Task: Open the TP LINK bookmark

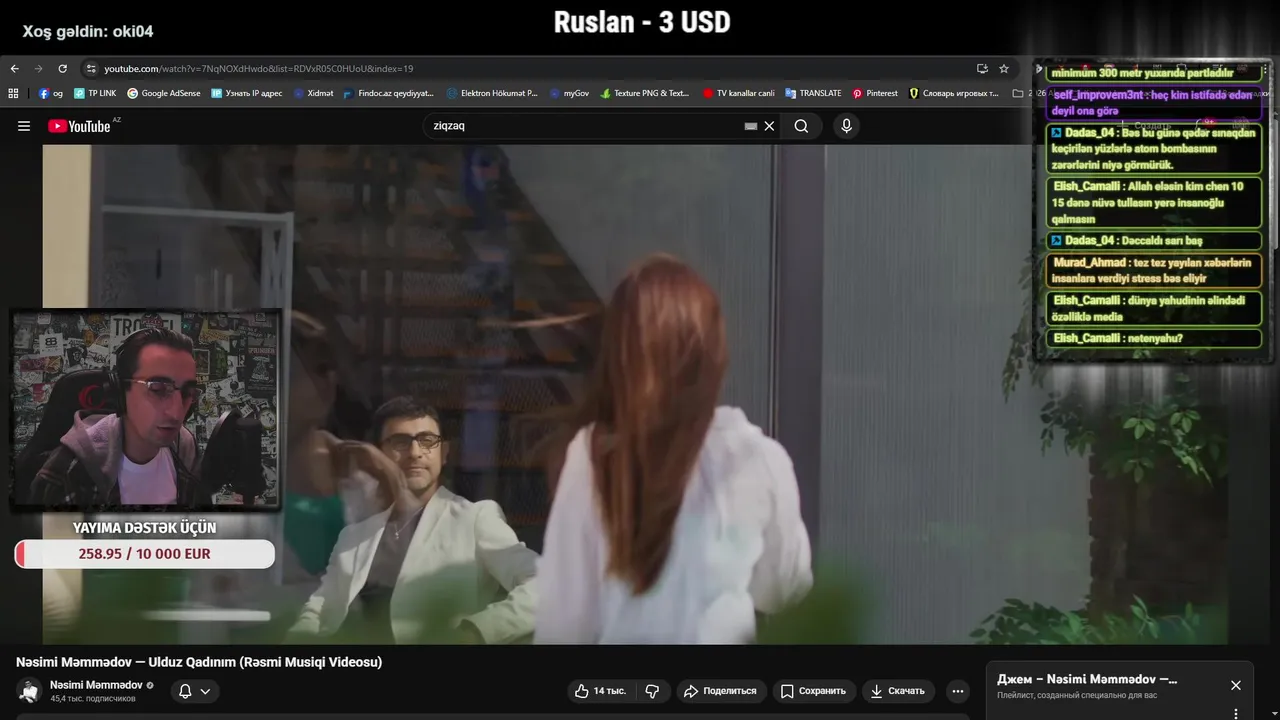Action: [95, 93]
